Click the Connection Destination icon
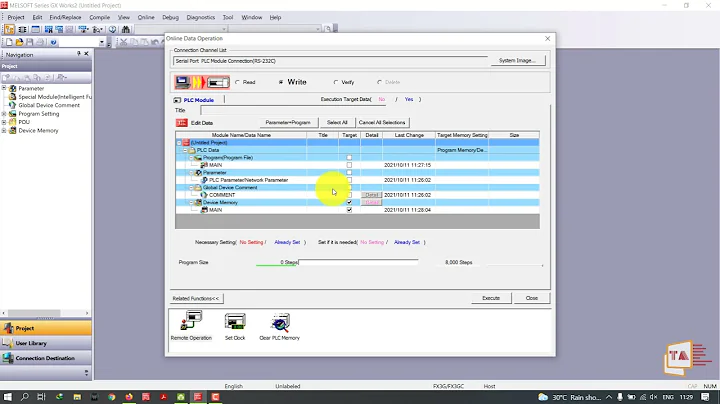The height and width of the screenshot is (404, 720). (x=8, y=358)
